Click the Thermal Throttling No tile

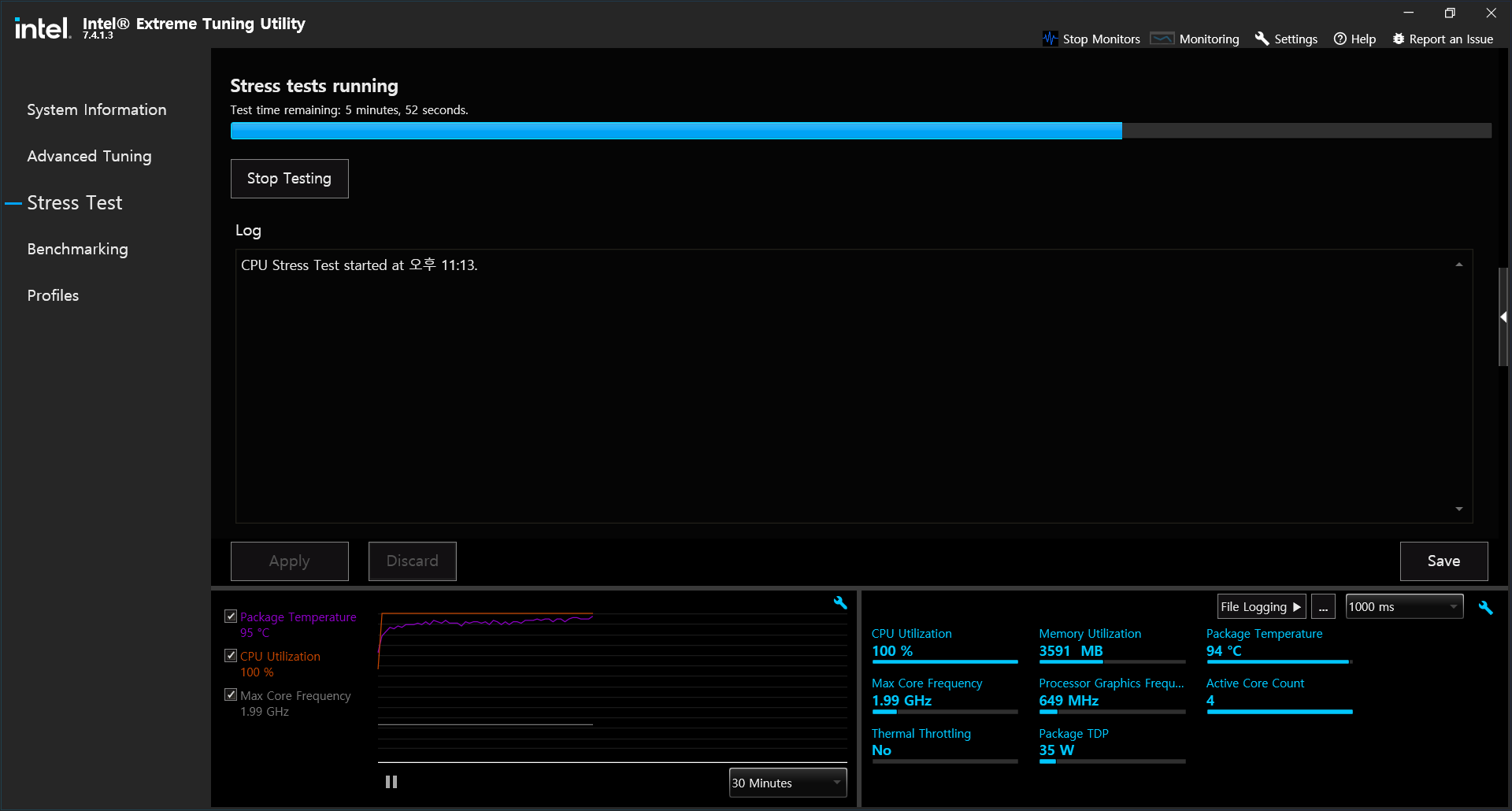coord(944,745)
